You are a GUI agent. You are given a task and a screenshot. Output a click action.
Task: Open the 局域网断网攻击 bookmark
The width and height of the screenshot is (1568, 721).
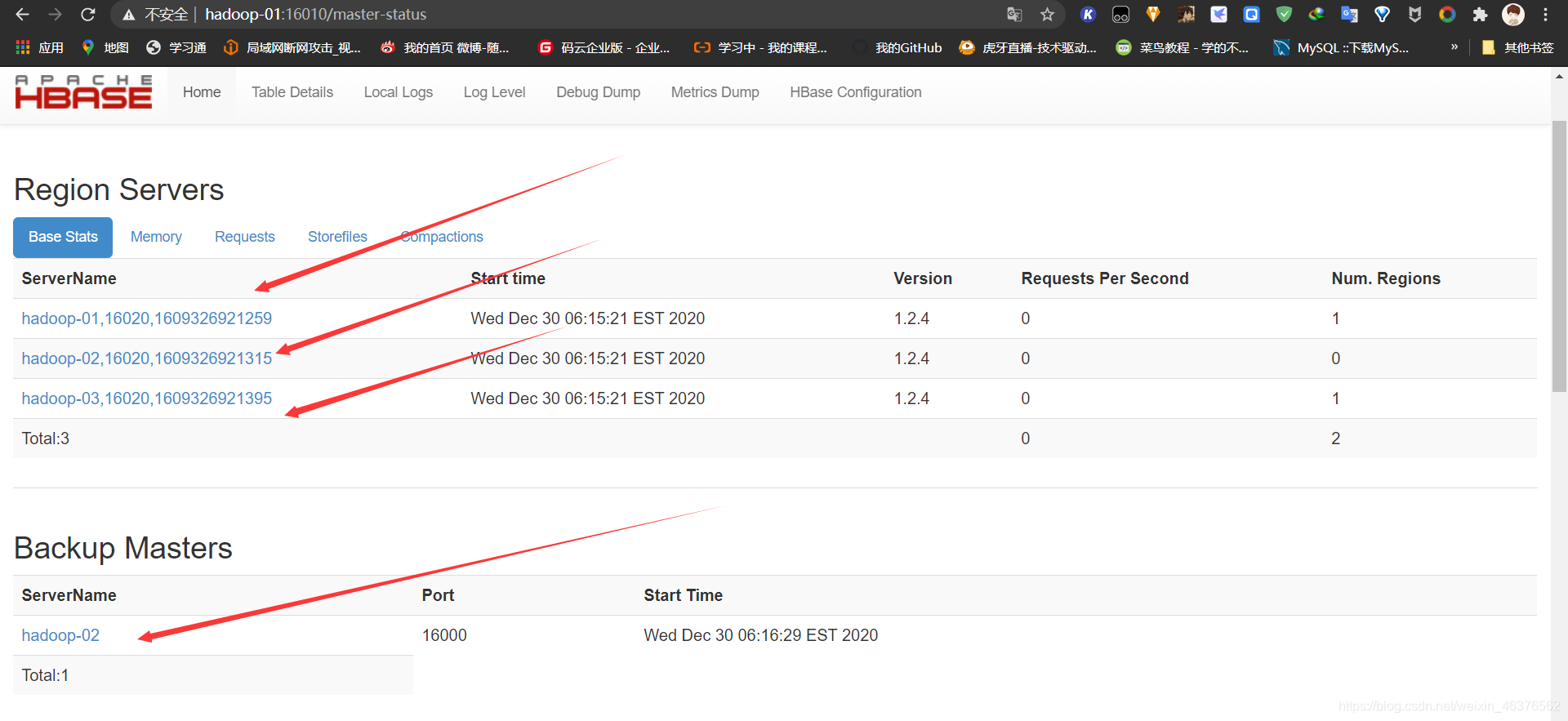pyautogui.click(x=292, y=48)
